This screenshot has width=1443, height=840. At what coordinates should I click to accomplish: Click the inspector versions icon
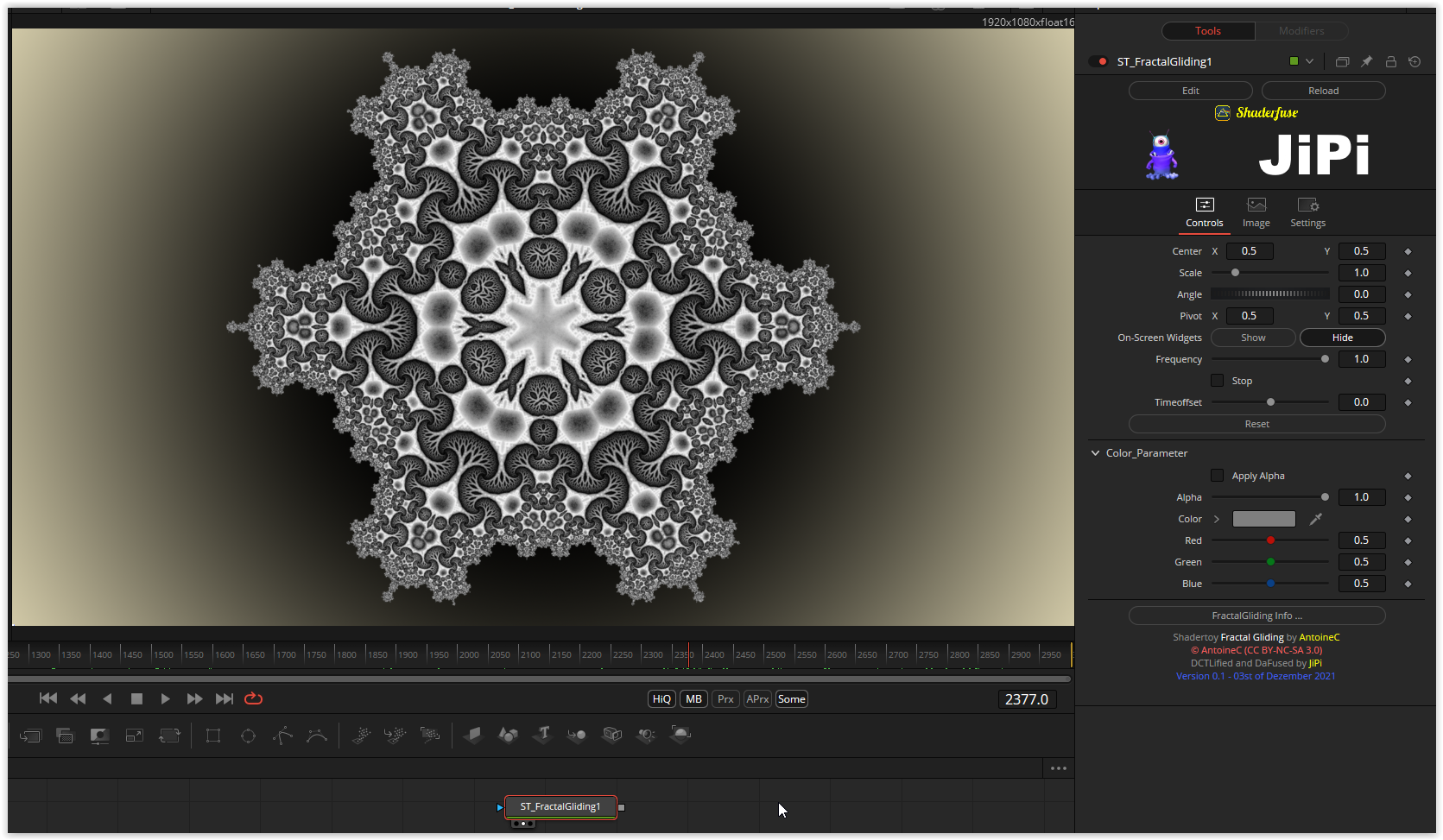tap(1342, 61)
